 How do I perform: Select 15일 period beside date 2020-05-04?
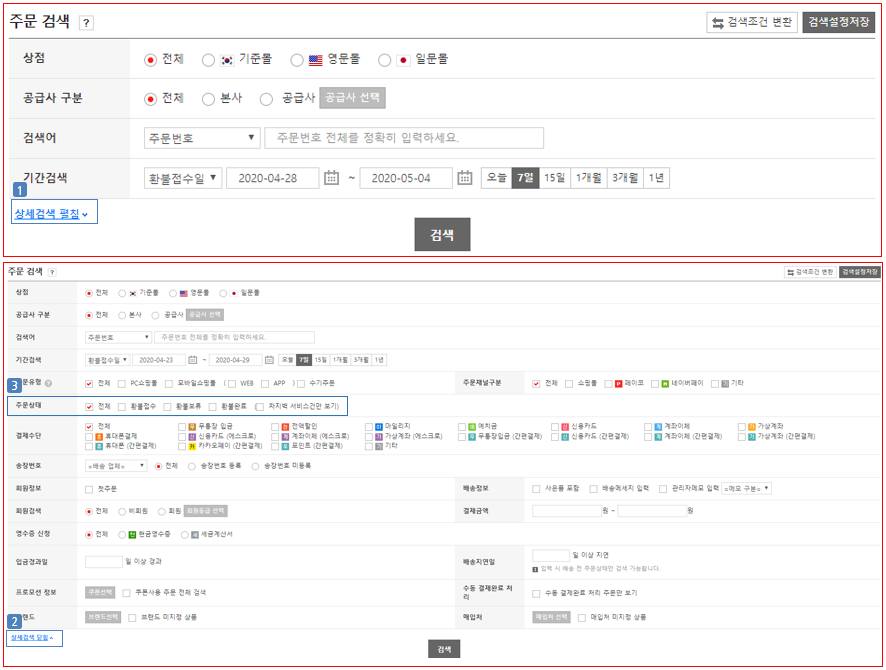(x=554, y=178)
